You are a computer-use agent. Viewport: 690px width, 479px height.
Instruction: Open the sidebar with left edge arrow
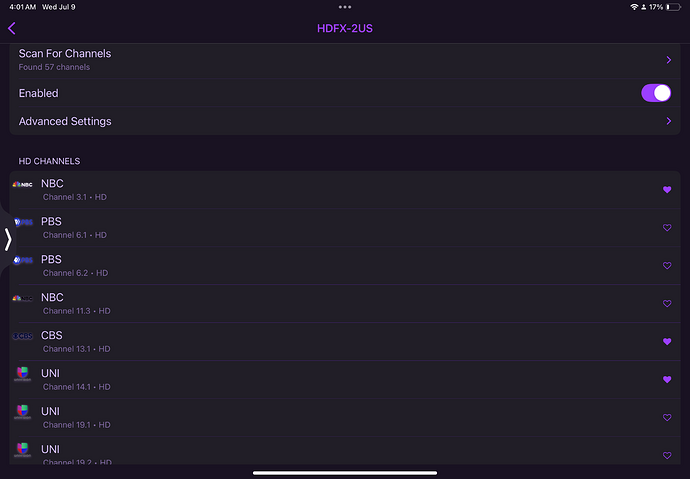pyautogui.click(x=8, y=238)
